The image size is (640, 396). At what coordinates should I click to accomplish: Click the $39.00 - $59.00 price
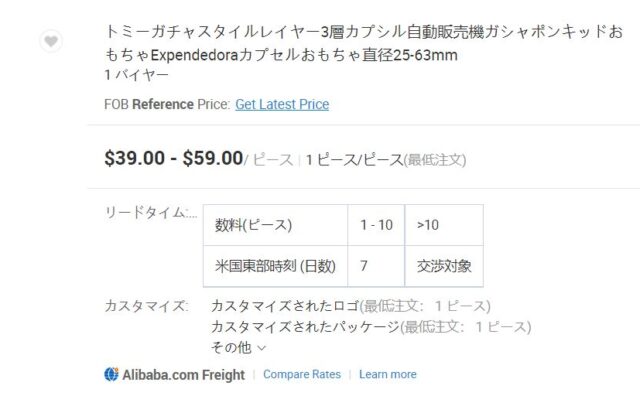pyautogui.click(x=174, y=158)
